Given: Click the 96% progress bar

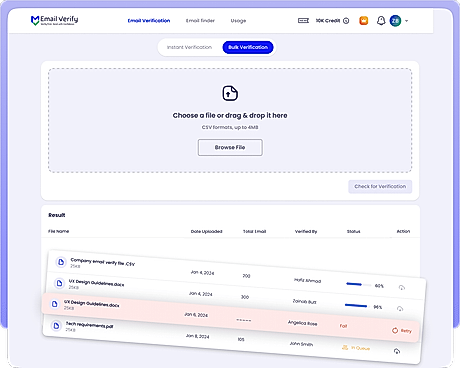Looking at the screenshot, I should [357, 306].
